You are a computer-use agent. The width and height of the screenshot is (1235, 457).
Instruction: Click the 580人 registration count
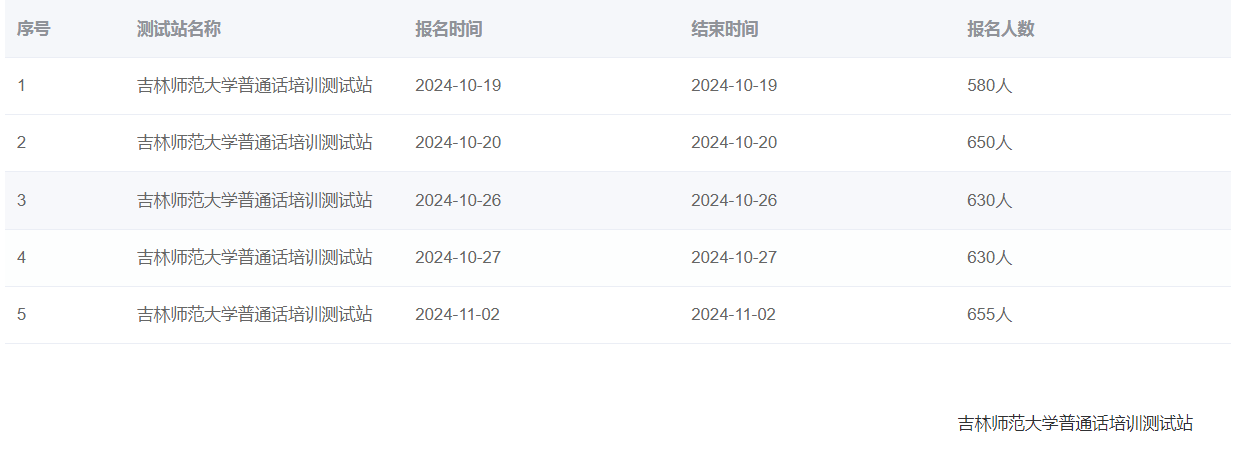pos(989,86)
